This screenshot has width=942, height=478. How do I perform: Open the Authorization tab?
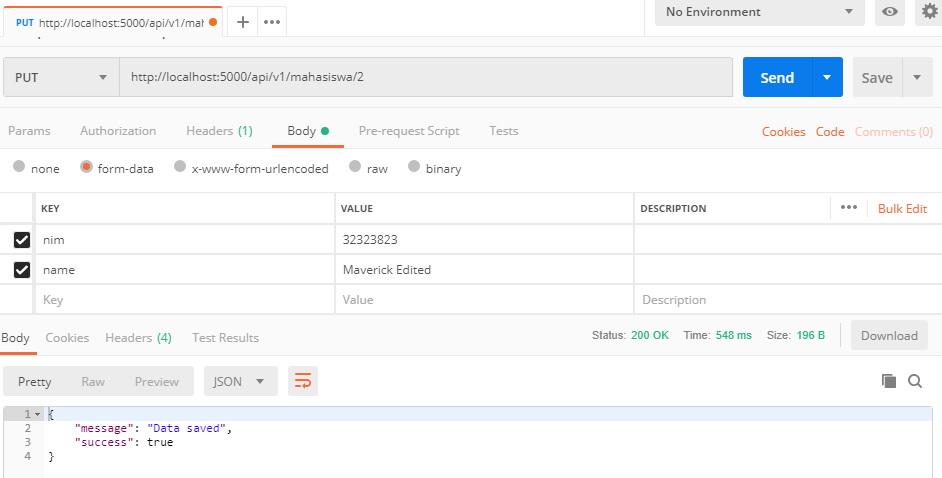tap(118, 131)
